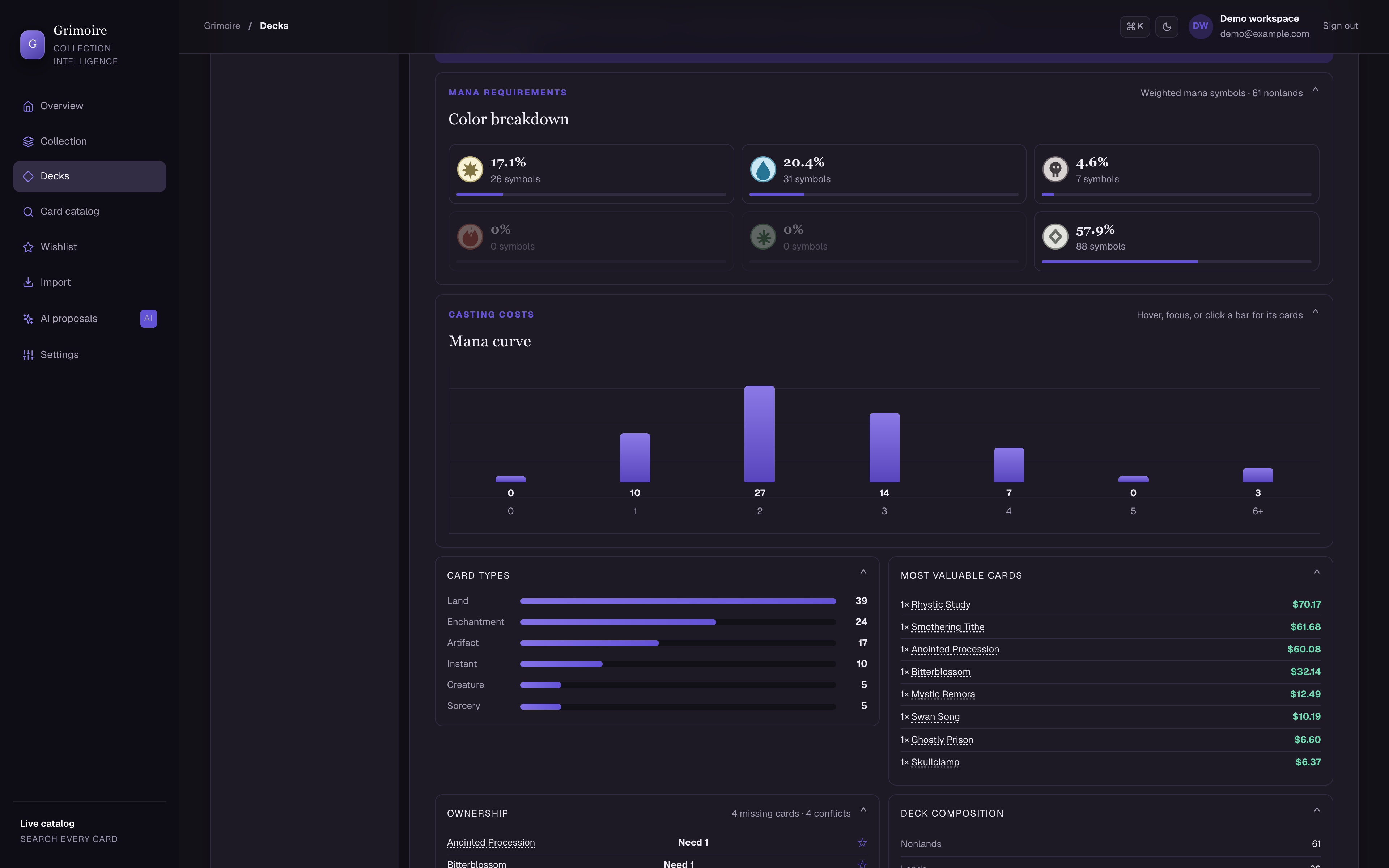This screenshot has width=1389, height=868.
Task: Toggle dark mode moon icon
Action: (1166, 26)
